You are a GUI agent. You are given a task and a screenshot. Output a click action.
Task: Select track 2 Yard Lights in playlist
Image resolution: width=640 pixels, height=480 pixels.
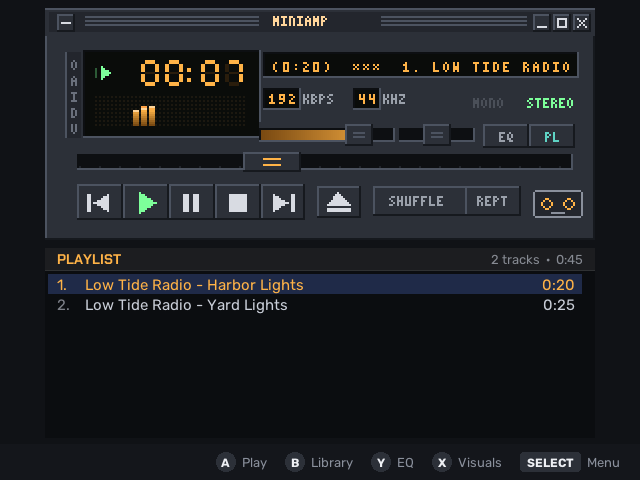pyautogui.click(x=315, y=305)
